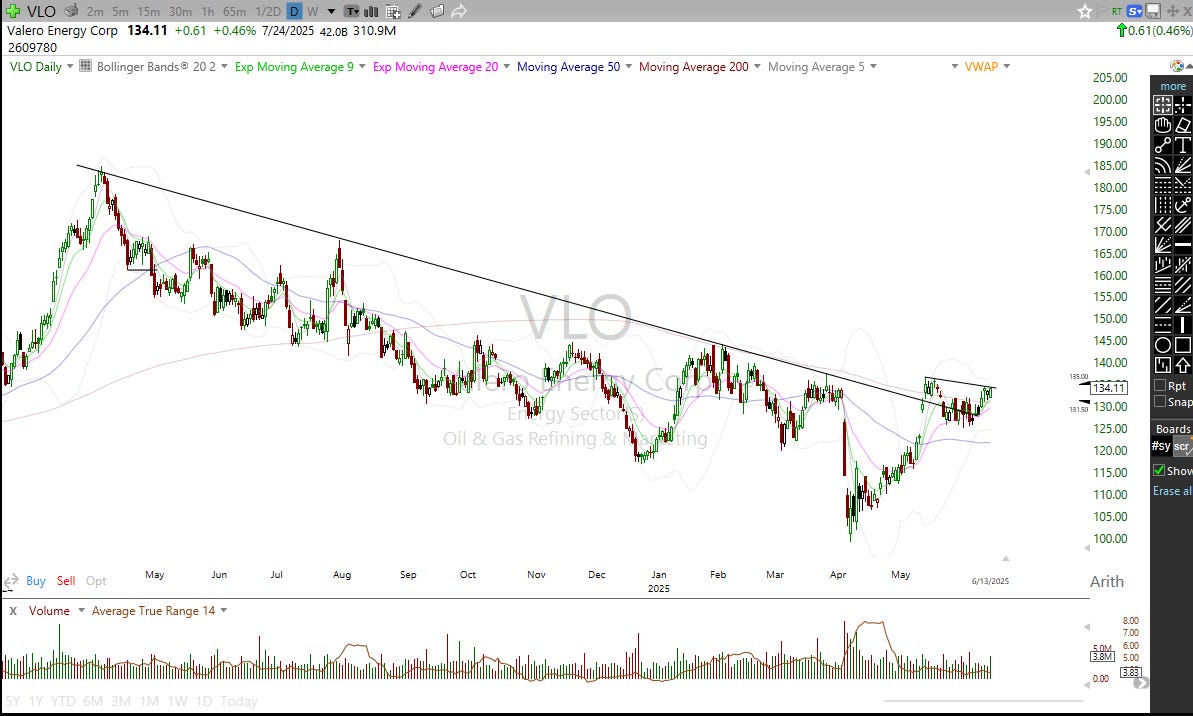This screenshot has height=716, width=1193.
Task: Enable the Rpt checkbox
Action: (1160, 386)
